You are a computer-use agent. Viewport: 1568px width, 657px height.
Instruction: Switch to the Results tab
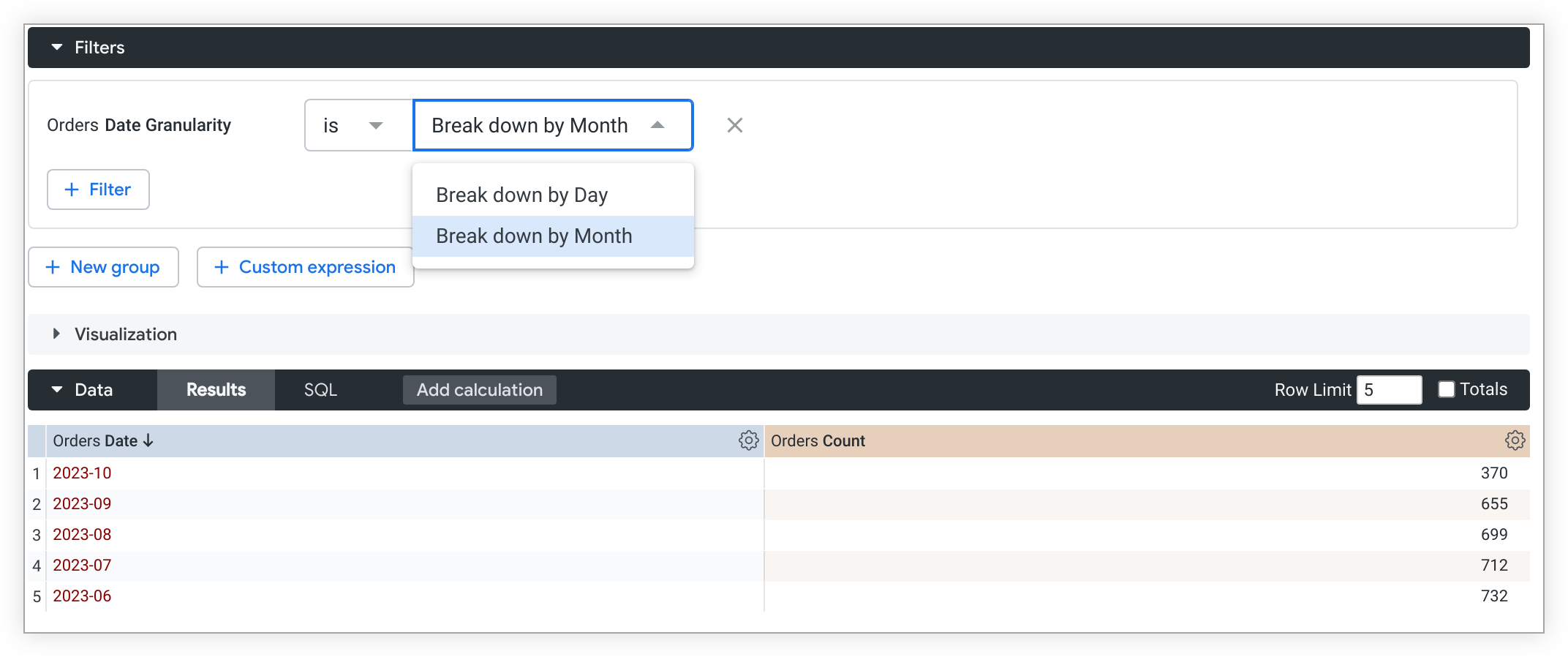(x=216, y=390)
